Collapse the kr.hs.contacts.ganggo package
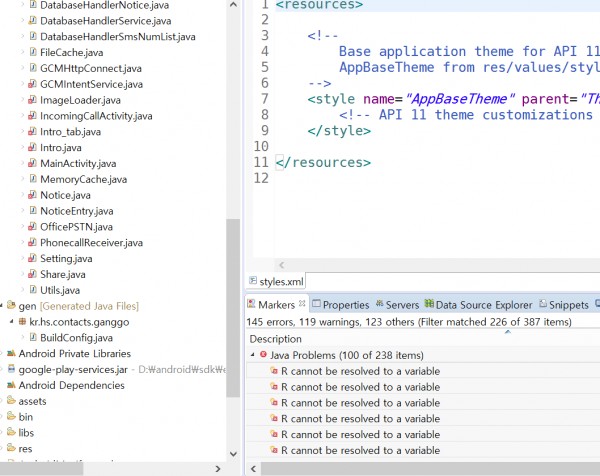 pyautogui.click(x=11, y=321)
